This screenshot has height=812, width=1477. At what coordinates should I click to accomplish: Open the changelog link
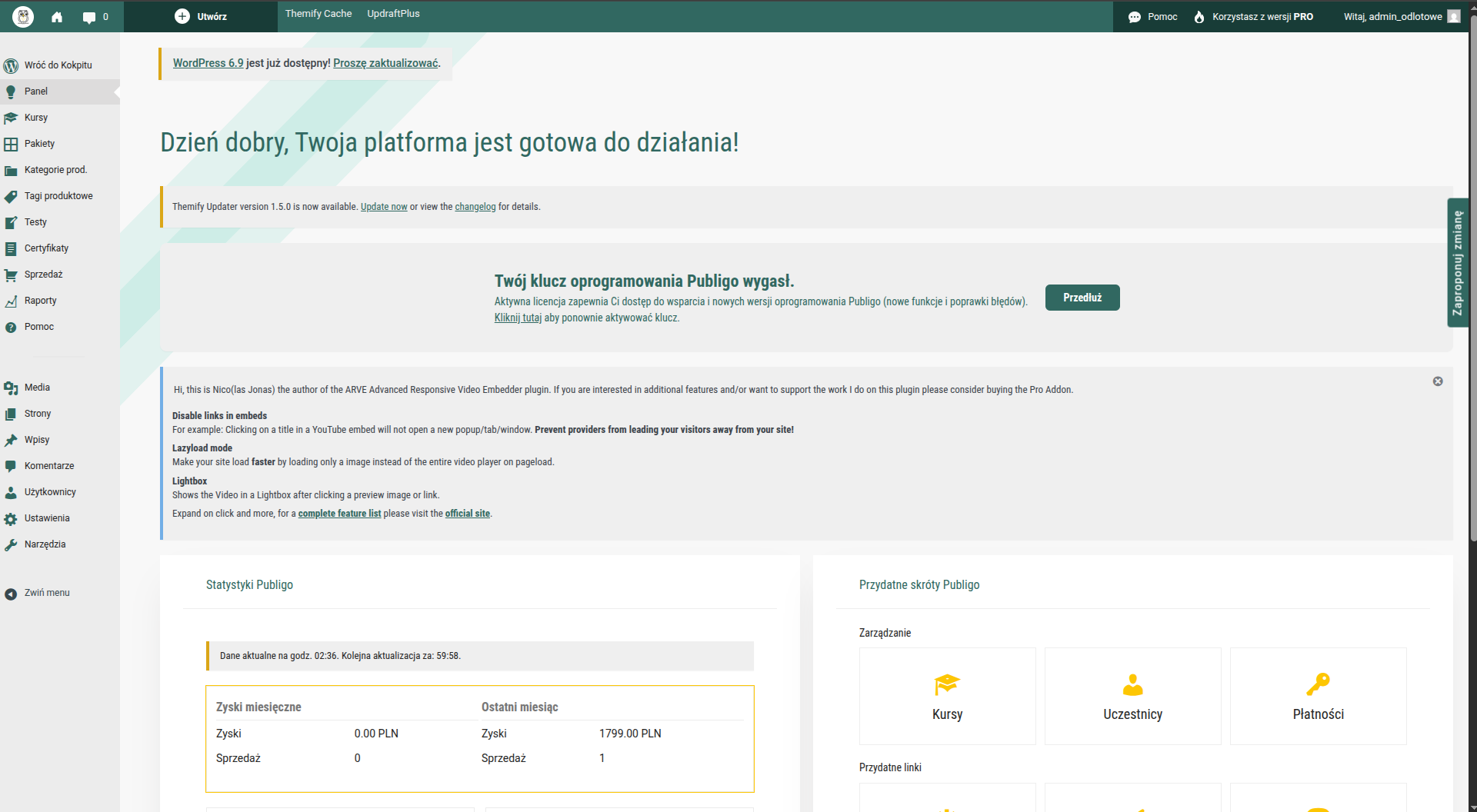[x=475, y=207]
